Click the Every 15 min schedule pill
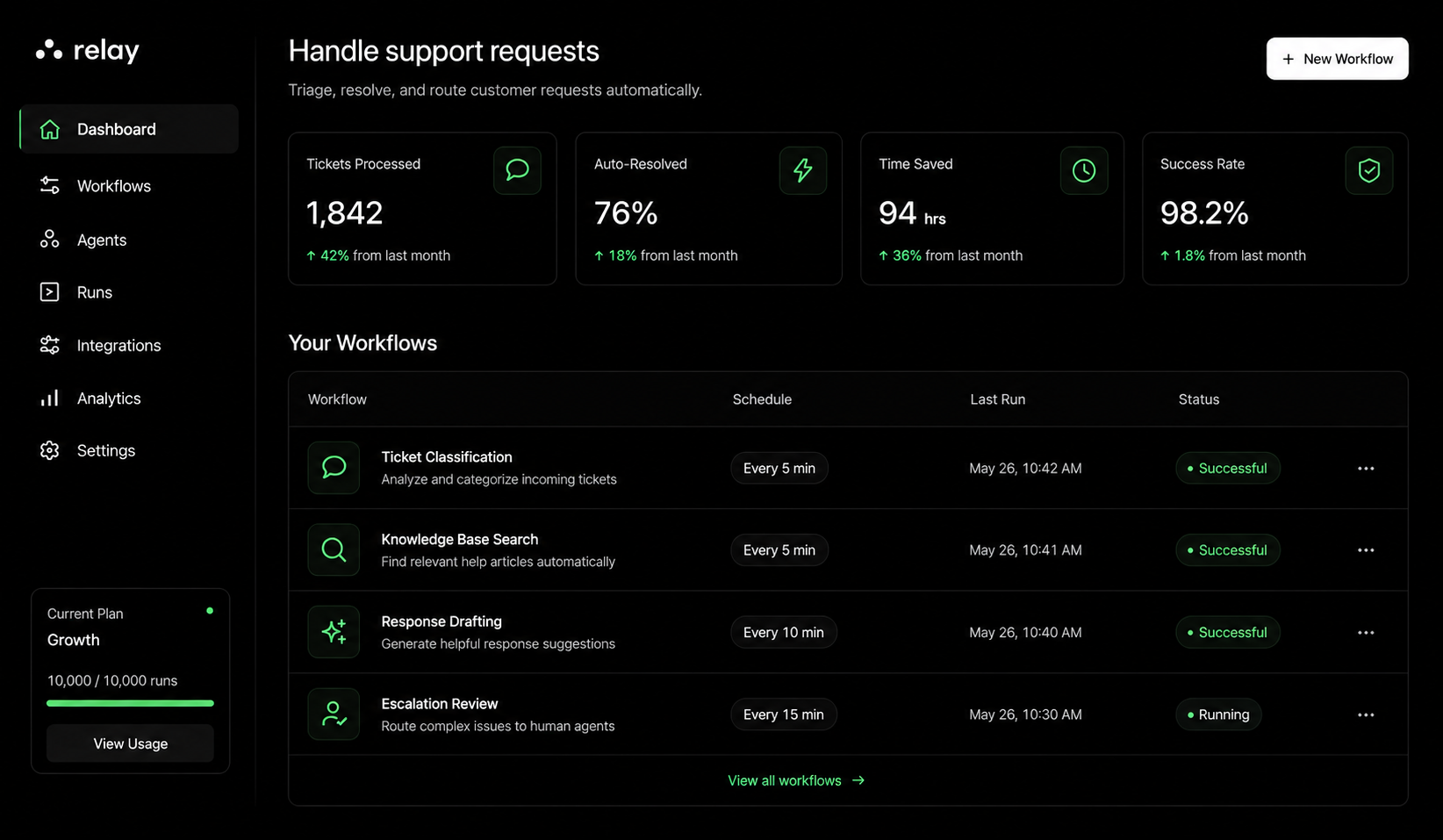The width and height of the screenshot is (1443, 840). tap(784, 714)
